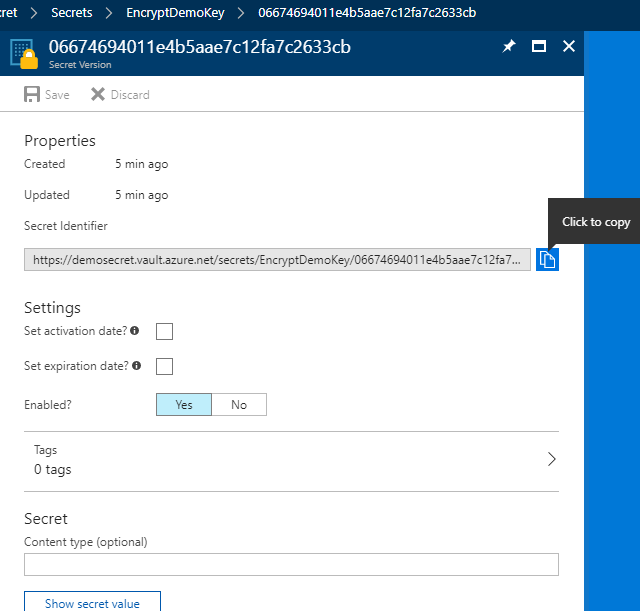
Task: Set Enabled to No
Action: 239,404
